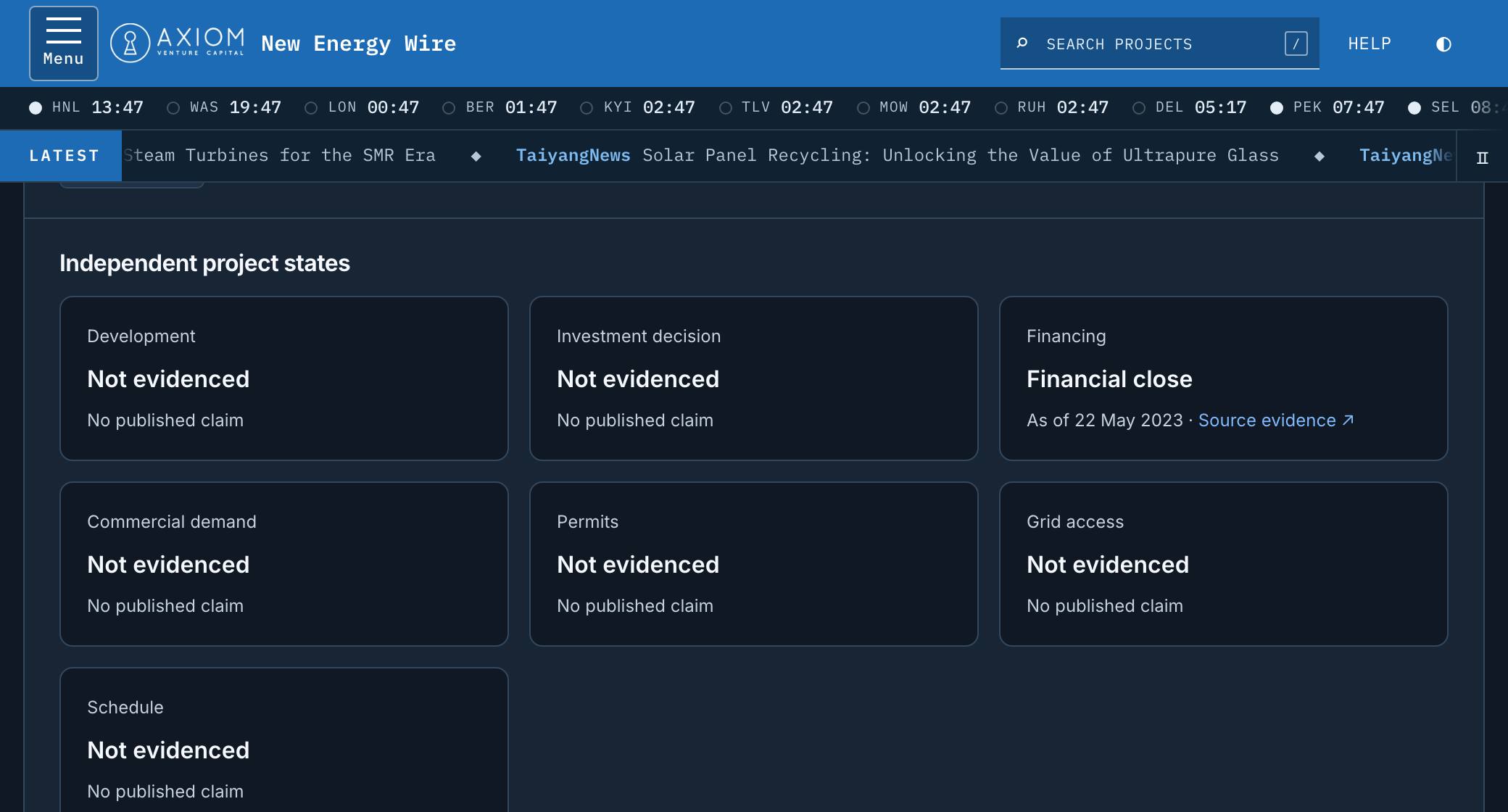
Task: Click the New Energy Wire title
Action: tap(358, 43)
